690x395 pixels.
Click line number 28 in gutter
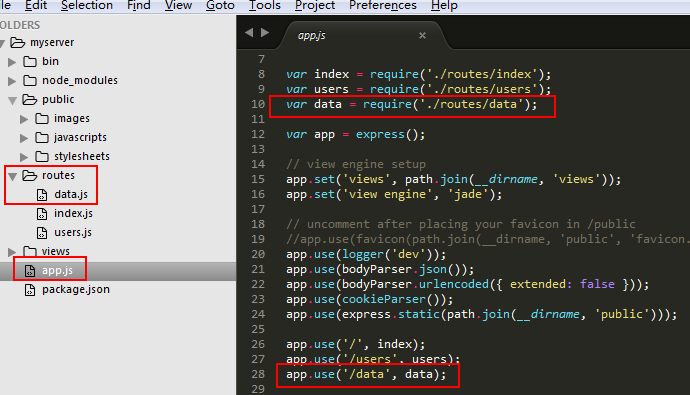click(x=258, y=374)
